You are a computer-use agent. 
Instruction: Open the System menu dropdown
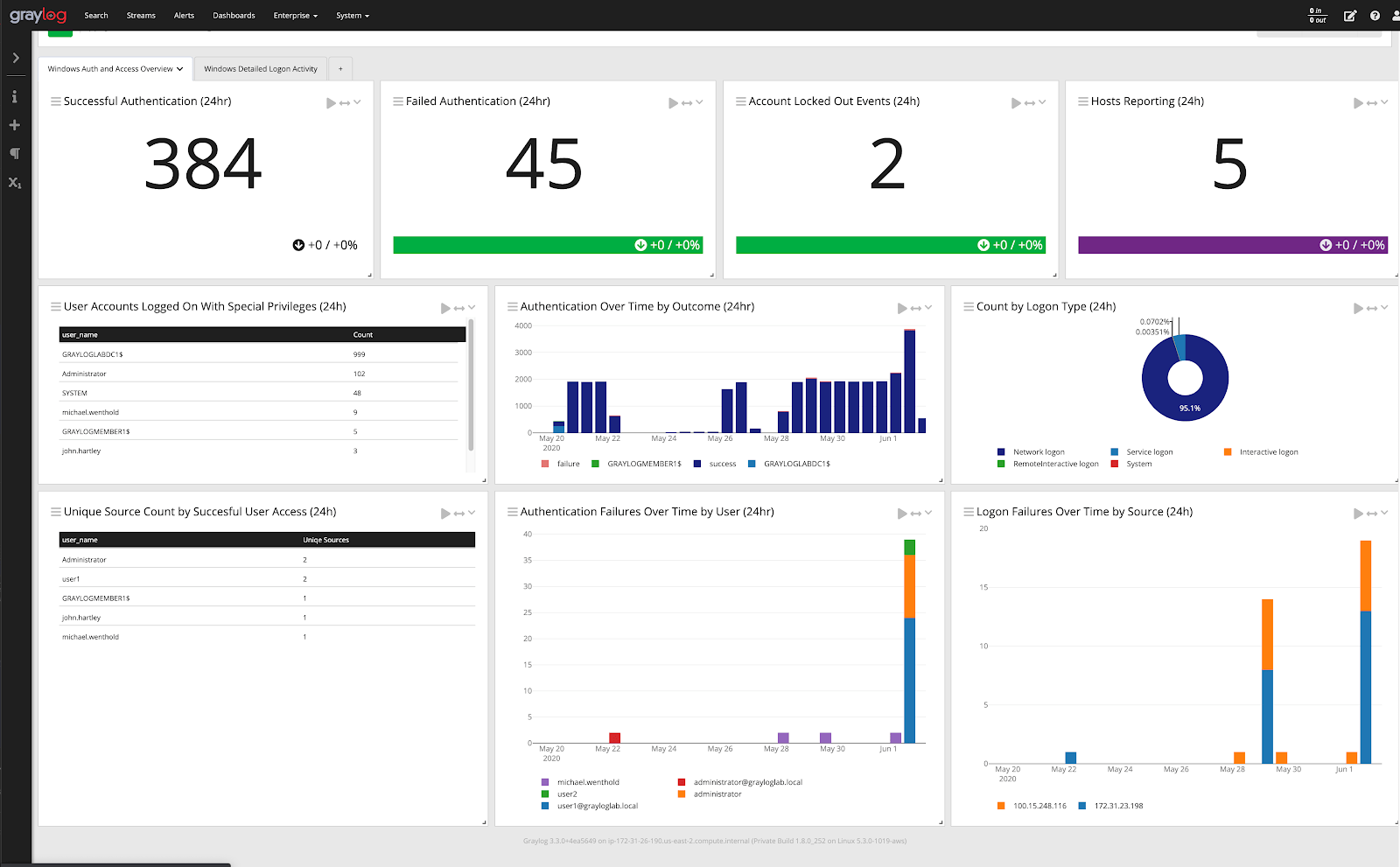353,16
